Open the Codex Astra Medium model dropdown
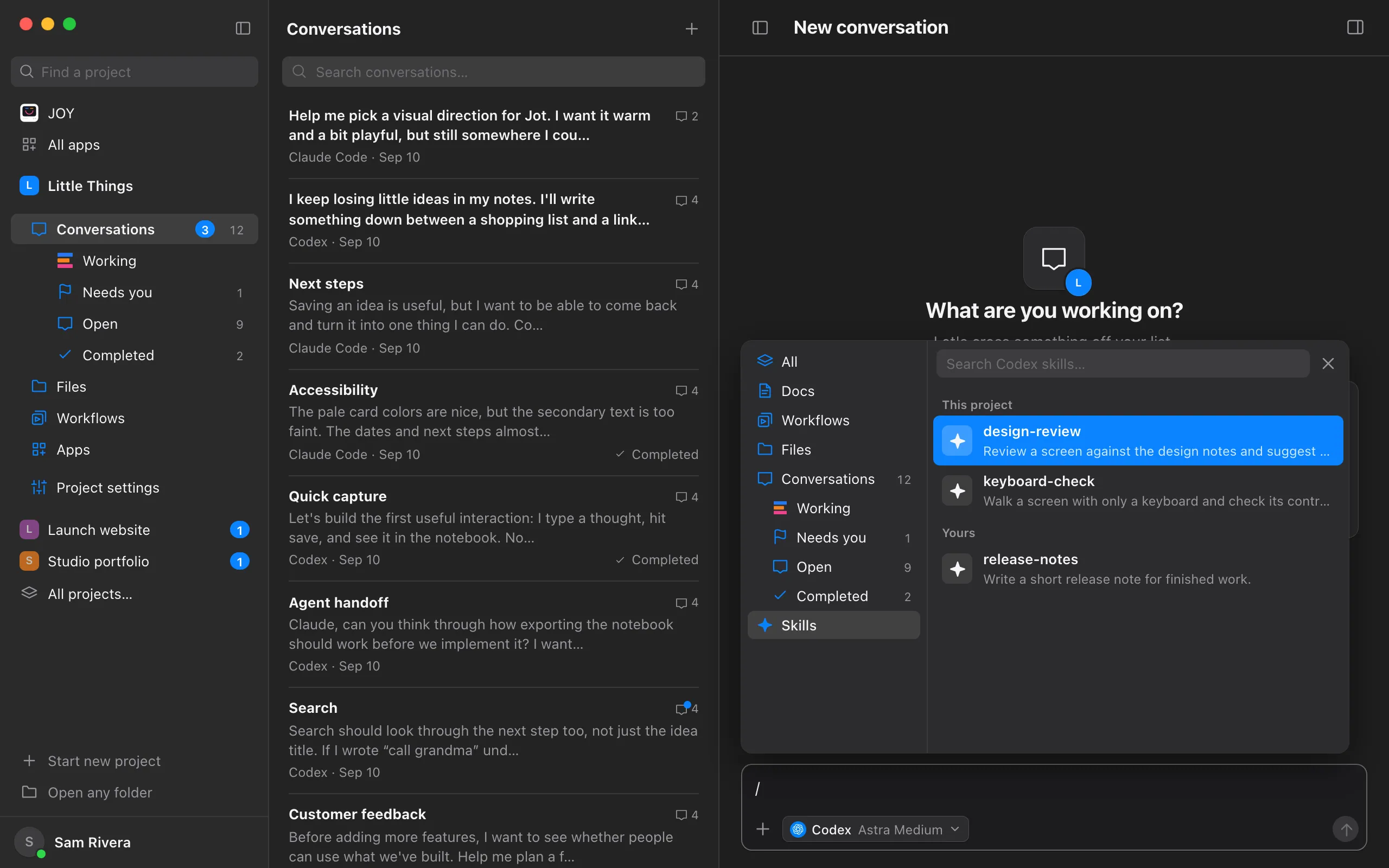Image resolution: width=1389 pixels, height=868 pixels. click(x=875, y=829)
